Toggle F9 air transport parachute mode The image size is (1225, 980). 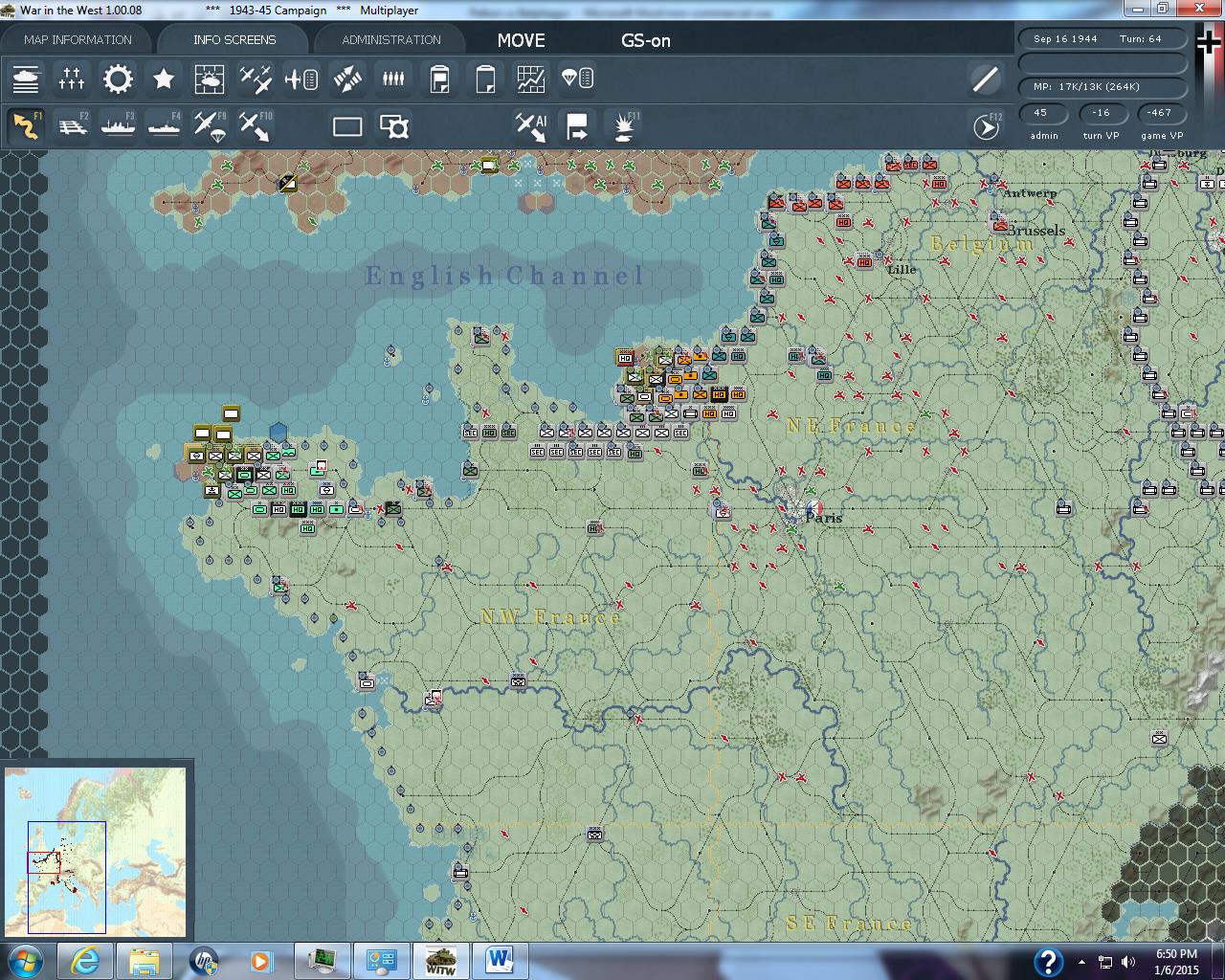tap(210, 126)
